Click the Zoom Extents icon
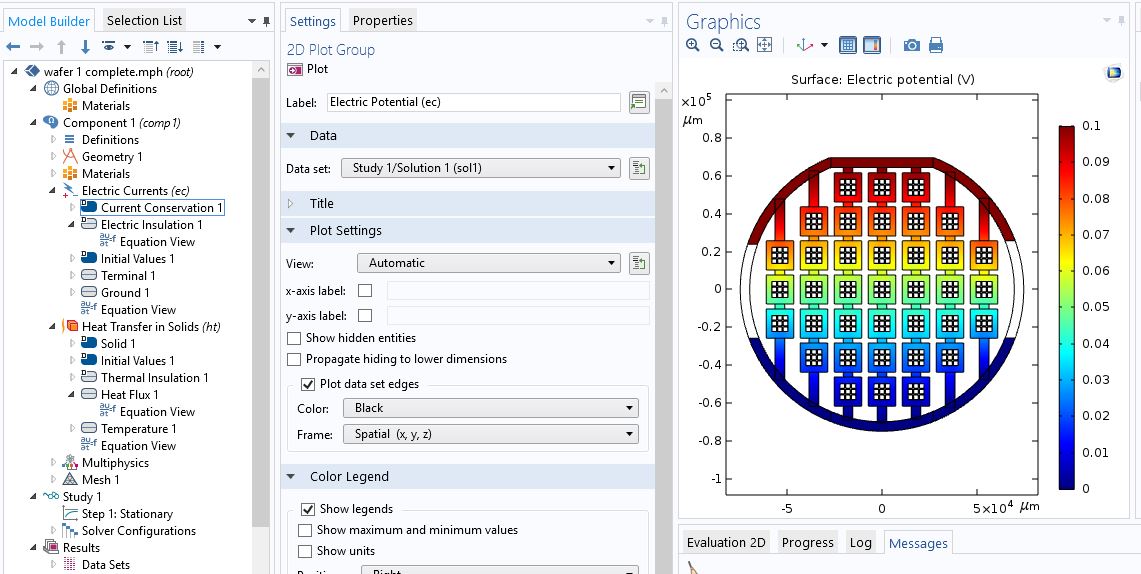This screenshot has width=1141, height=574. click(764, 45)
